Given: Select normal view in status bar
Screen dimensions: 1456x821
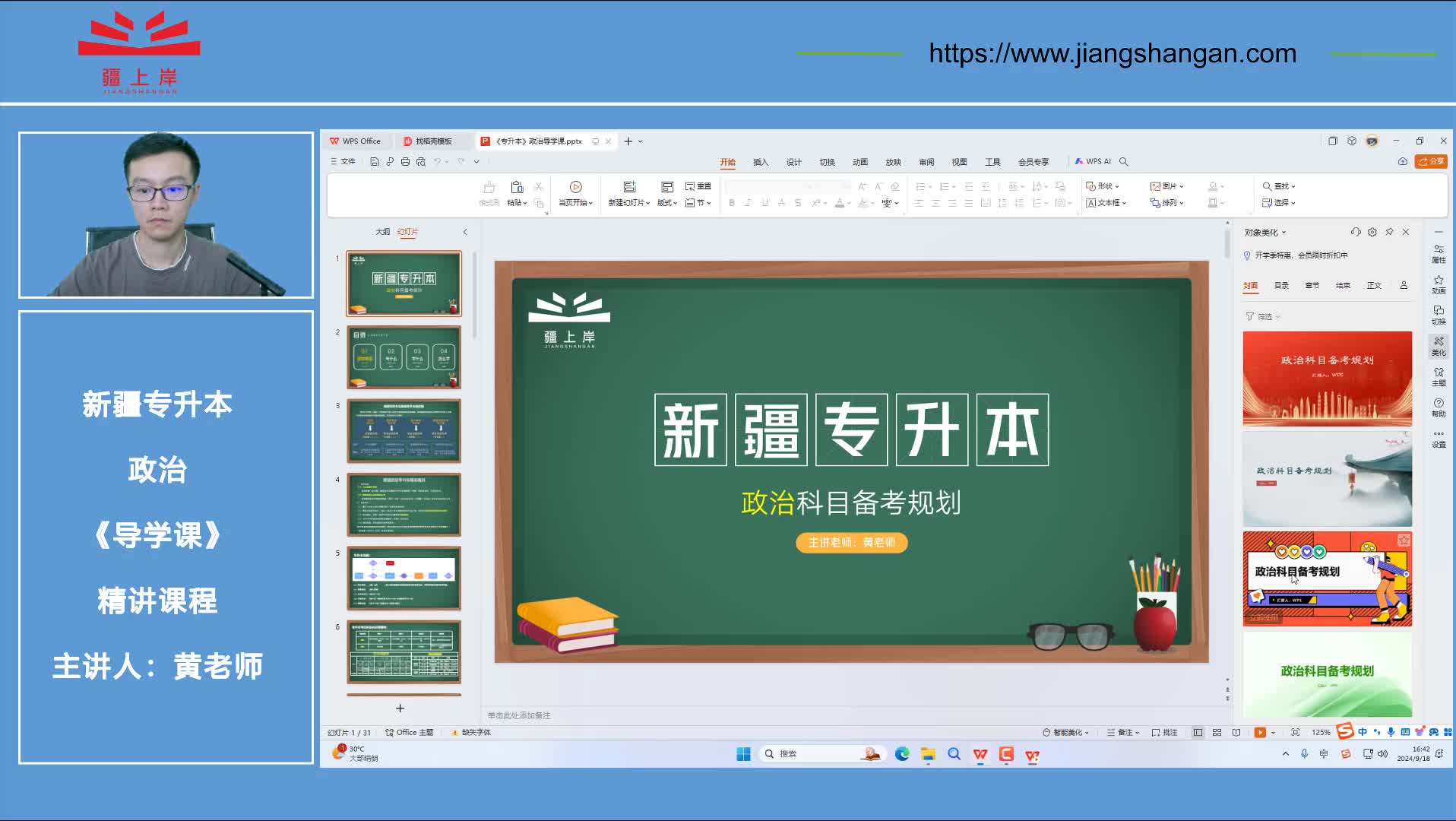Looking at the screenshot, I should point(1198,733).
